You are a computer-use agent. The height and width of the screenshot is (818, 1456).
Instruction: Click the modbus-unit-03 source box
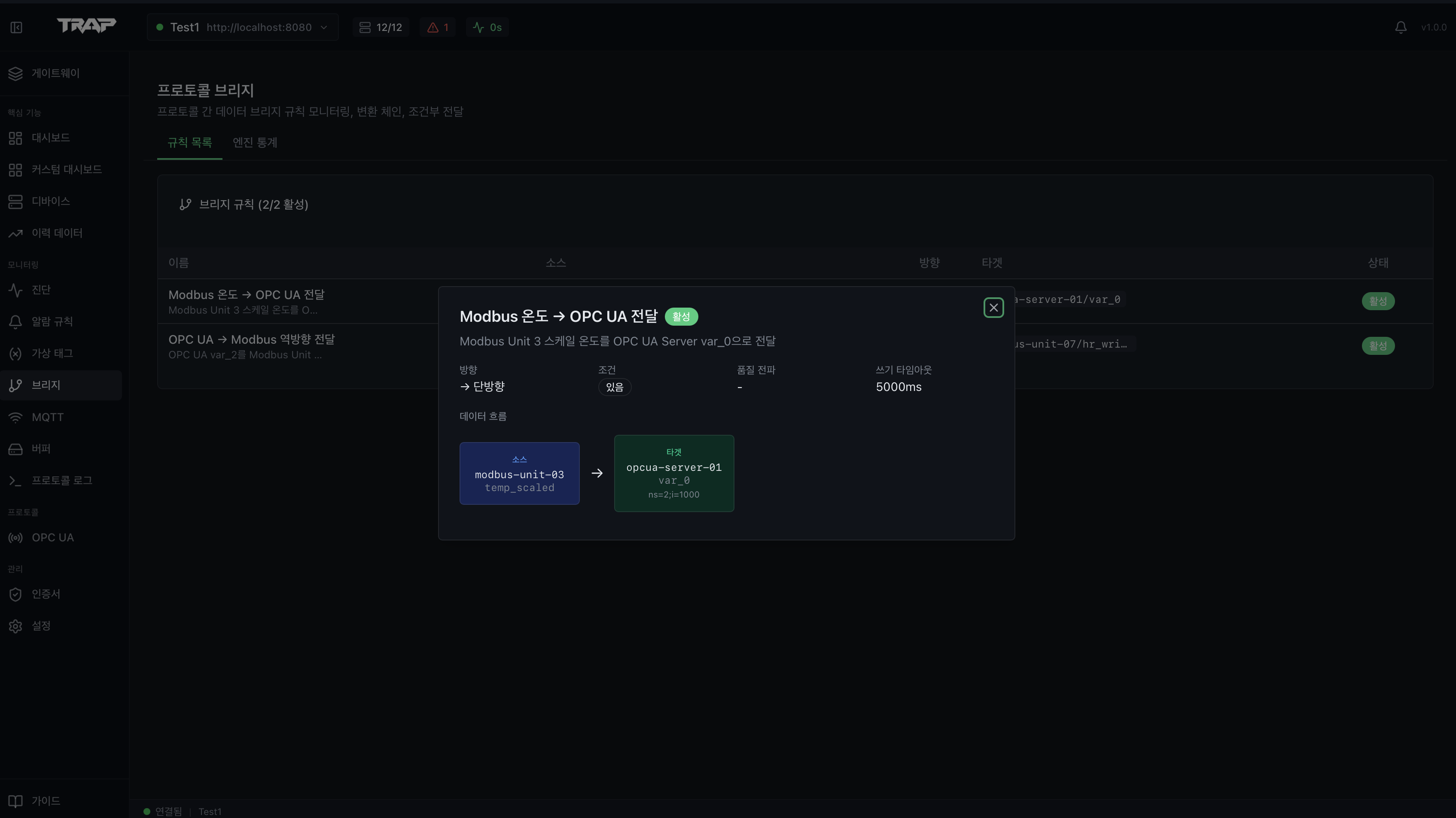519,473
